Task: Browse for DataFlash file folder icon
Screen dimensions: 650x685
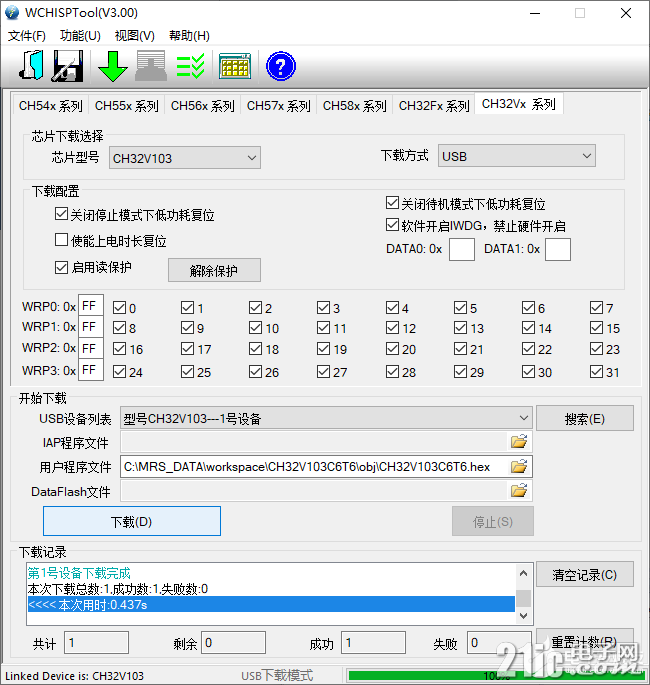Action: click(x=519, y=491)
